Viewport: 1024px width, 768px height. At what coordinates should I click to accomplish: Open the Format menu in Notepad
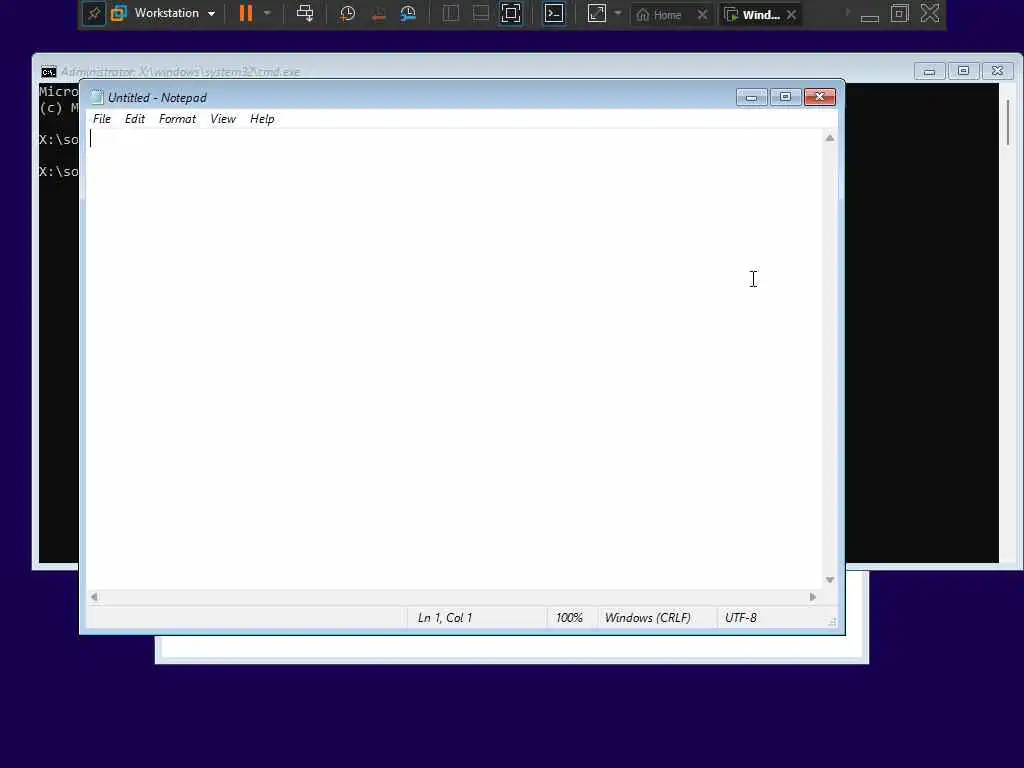tap(177, 119)
